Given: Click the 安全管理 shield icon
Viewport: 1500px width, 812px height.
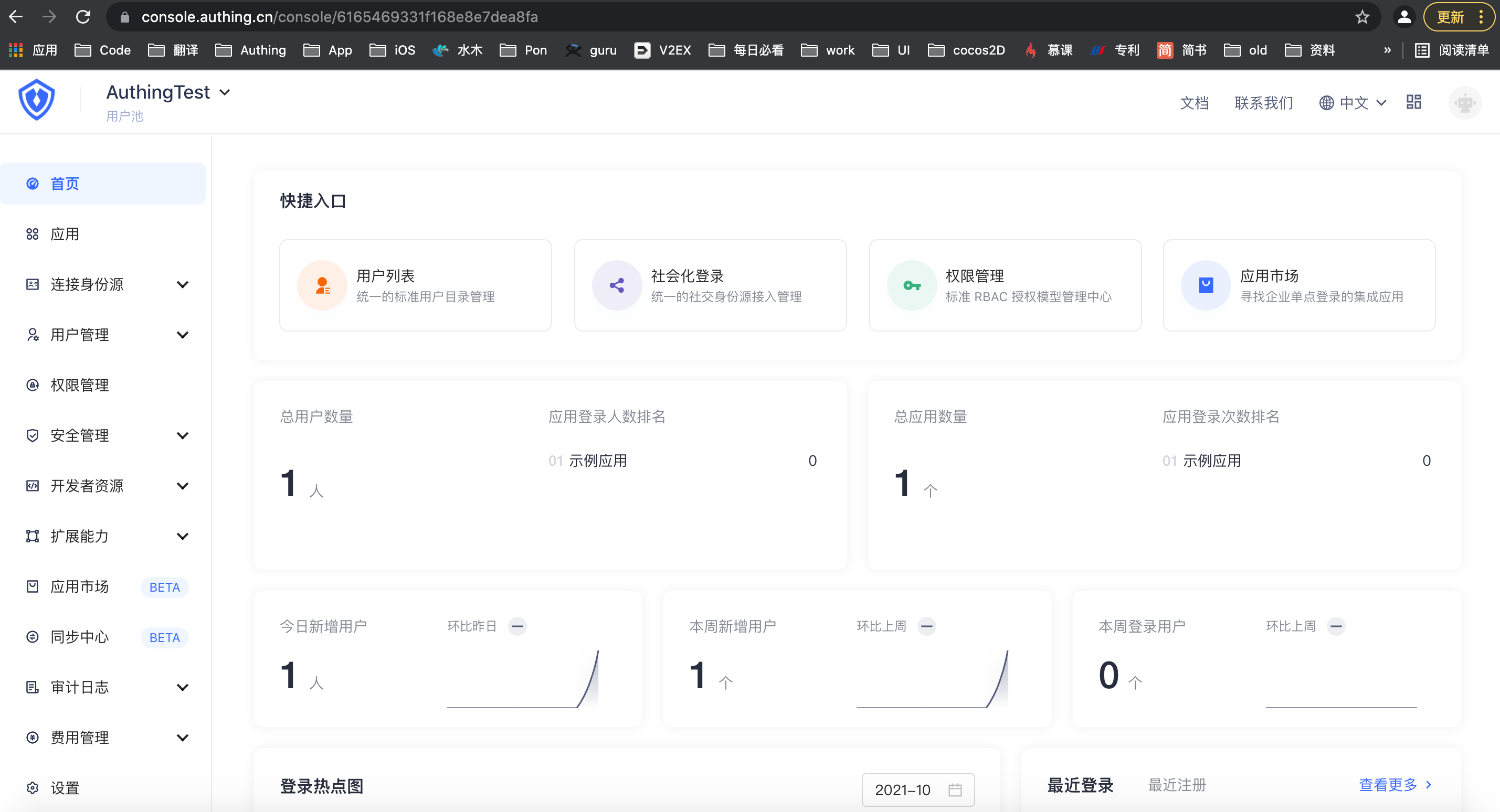Looking at the screenshot, I should pos(33,435).
